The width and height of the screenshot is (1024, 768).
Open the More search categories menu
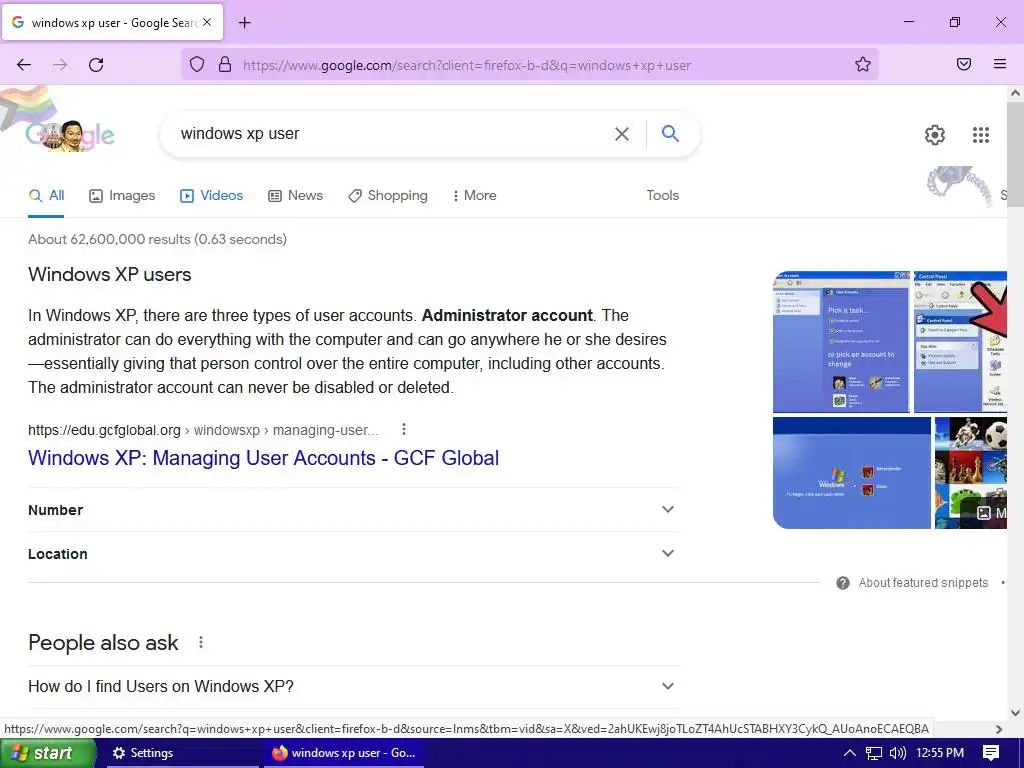(x=475, y=195)
